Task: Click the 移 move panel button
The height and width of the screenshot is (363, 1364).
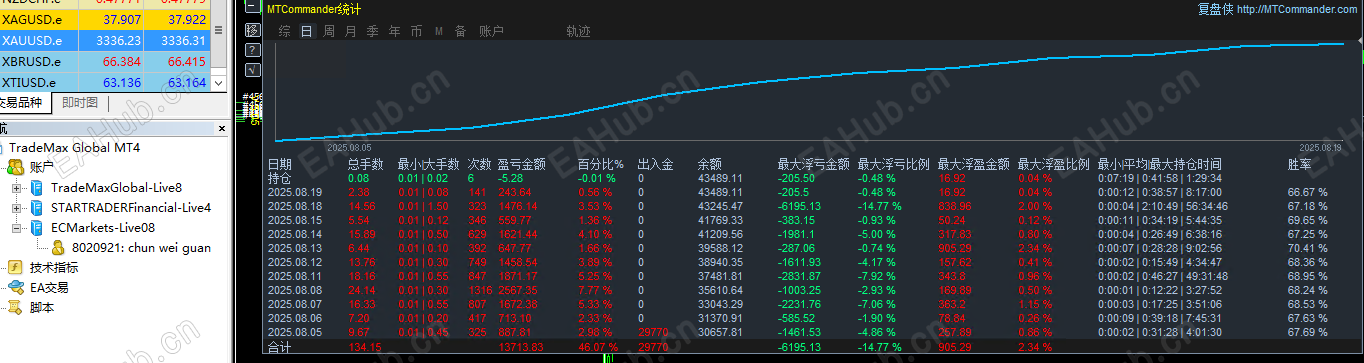Action: tap(252, 30)
